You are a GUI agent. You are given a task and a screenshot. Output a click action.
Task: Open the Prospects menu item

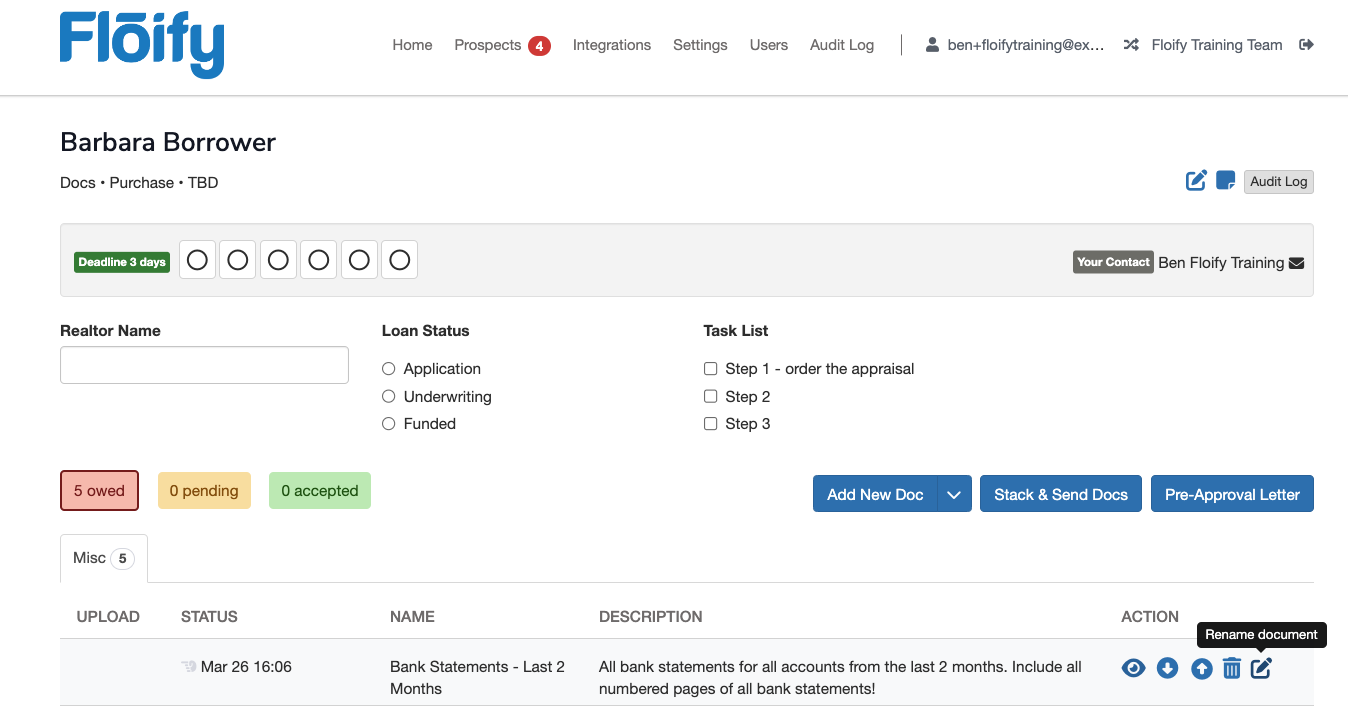click(x=488, y=45)
